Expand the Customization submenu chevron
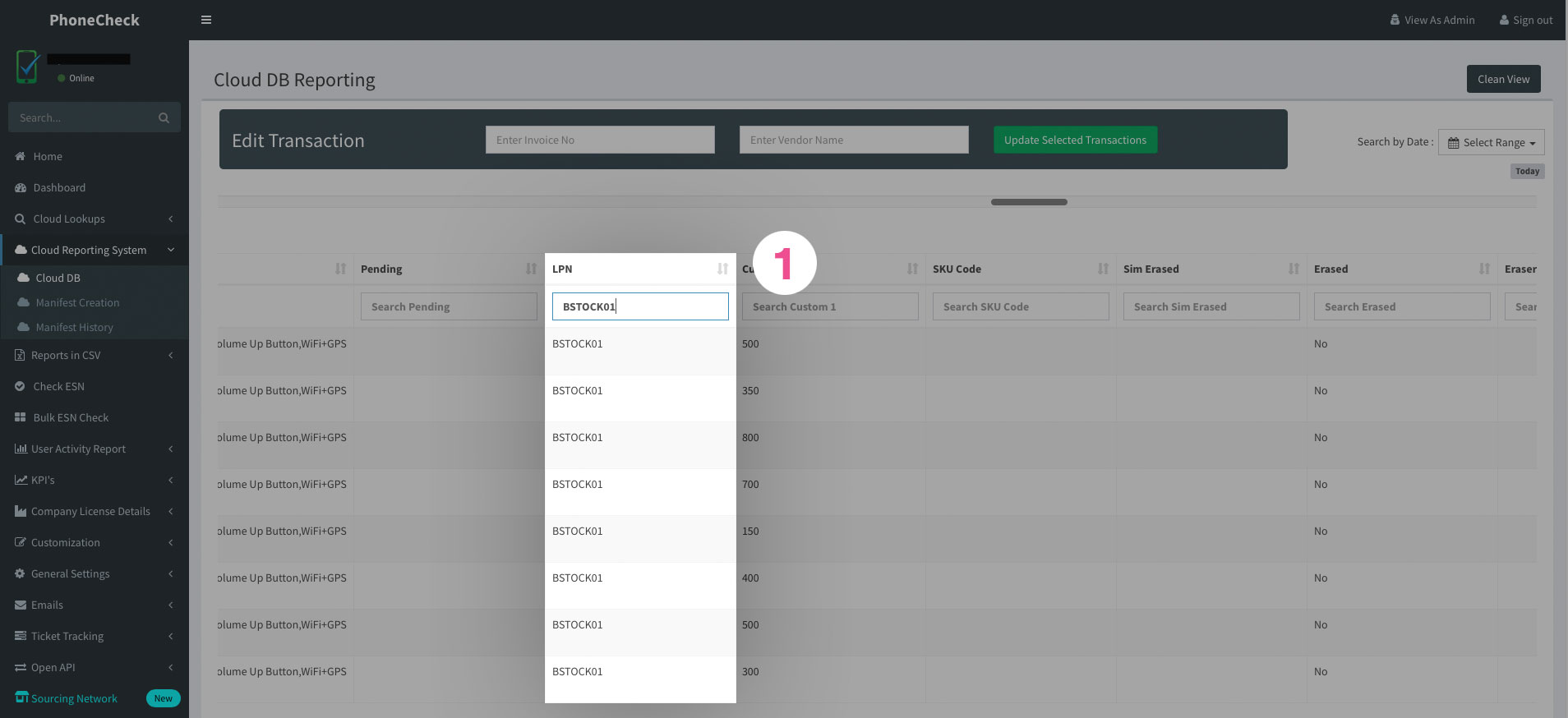 click(x=170, y=542)
